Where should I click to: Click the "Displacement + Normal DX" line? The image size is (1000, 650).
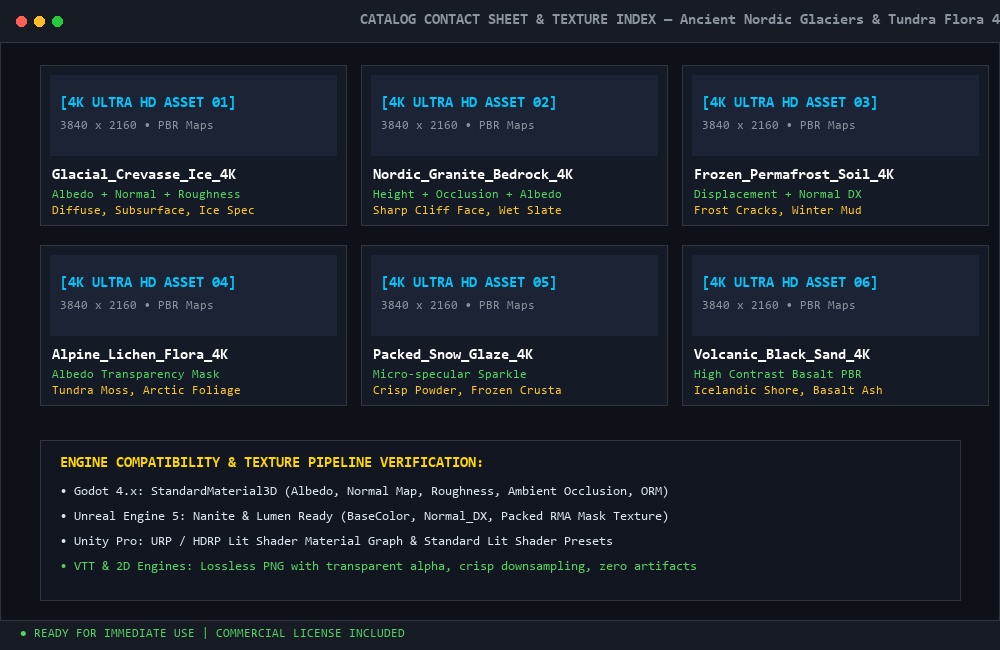point(777,194)
